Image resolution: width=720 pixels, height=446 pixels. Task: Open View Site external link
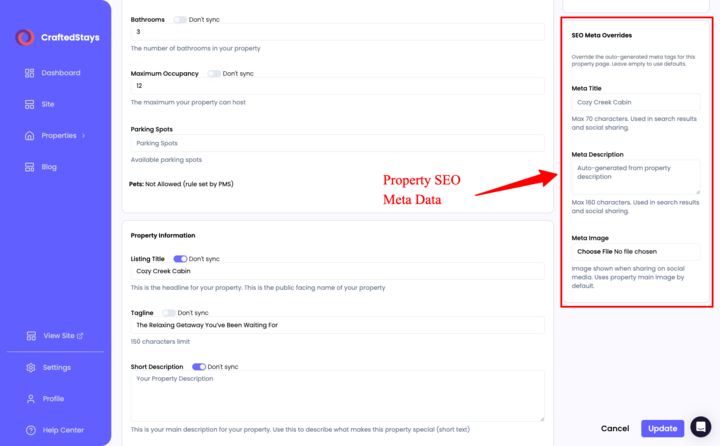pos(63,336)
